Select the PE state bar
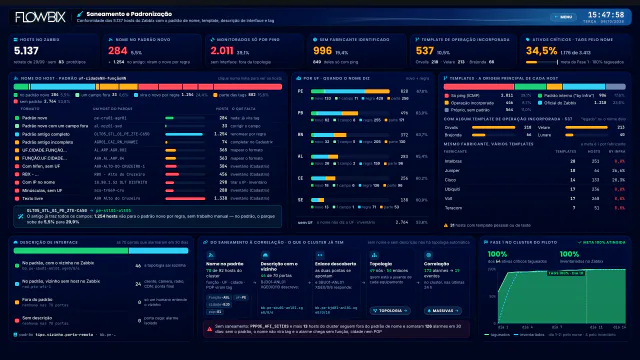Viewport: 640px width, 360px height. tap(350, 91)
